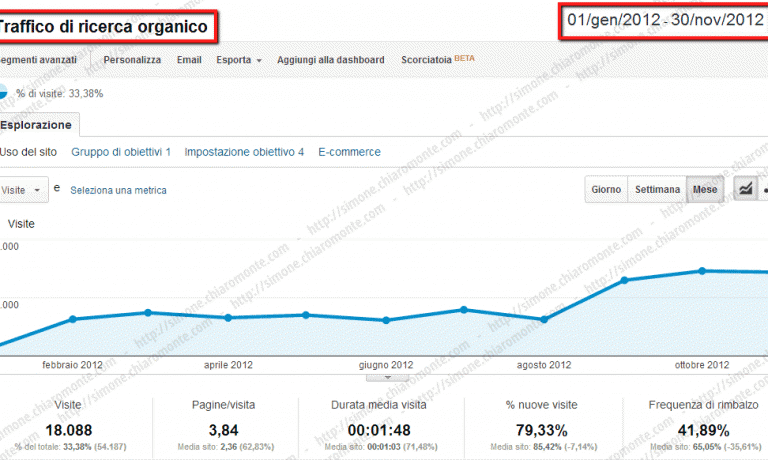
Task: Click the Traffico di ricerca organico title
Action: click(104, 26)
